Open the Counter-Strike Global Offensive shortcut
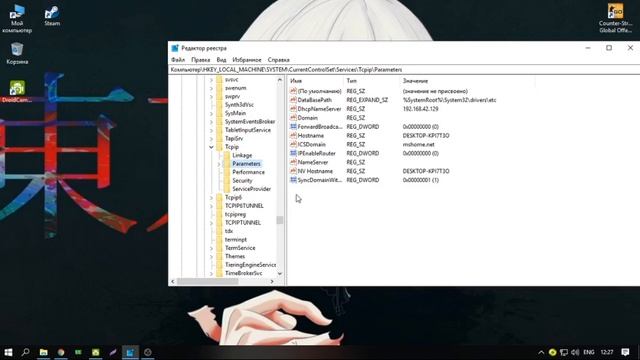The width and height of the screenshot is (640, 360). pyautogui.click(x=615, y=18)
